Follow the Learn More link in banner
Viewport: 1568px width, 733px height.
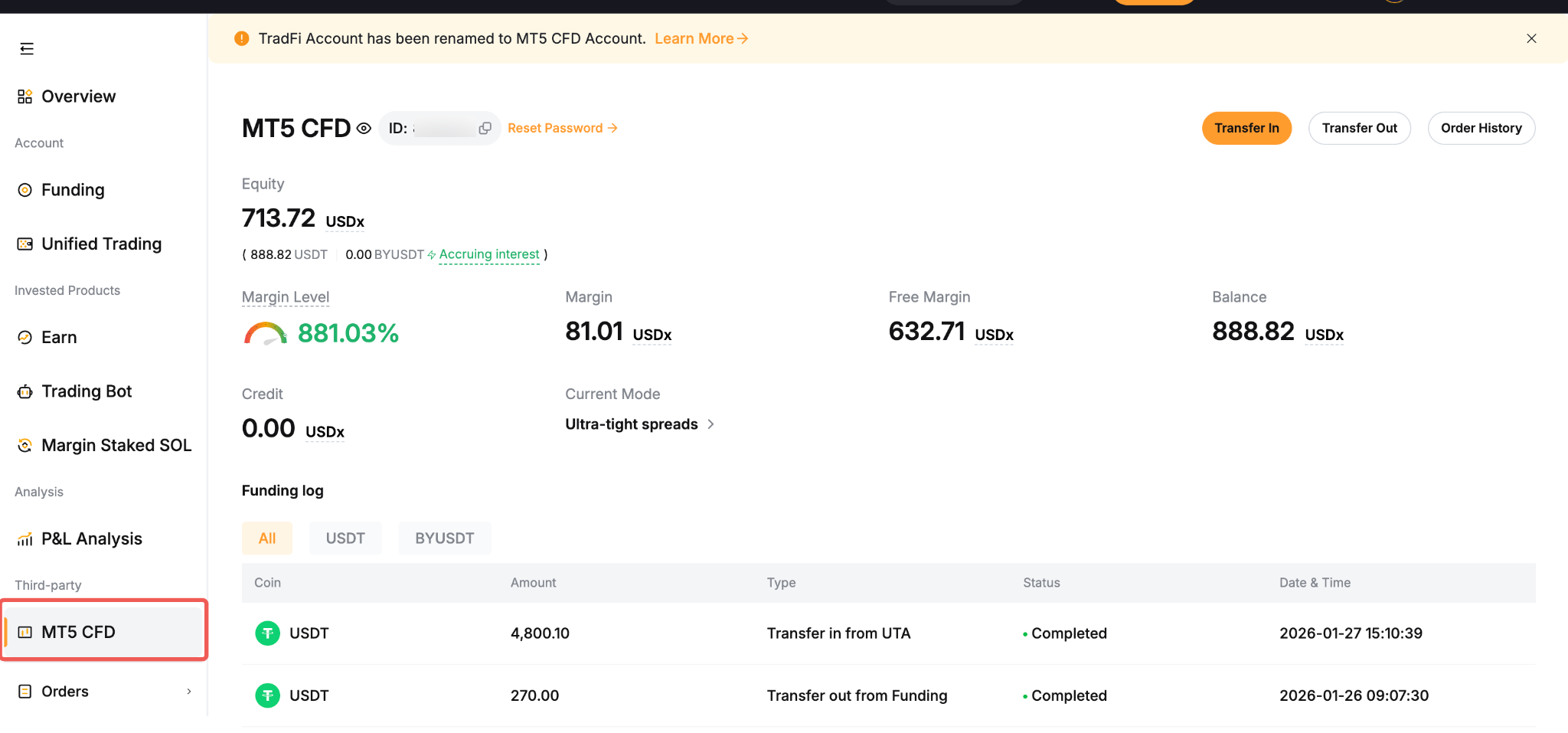click(x=701, y=38)
